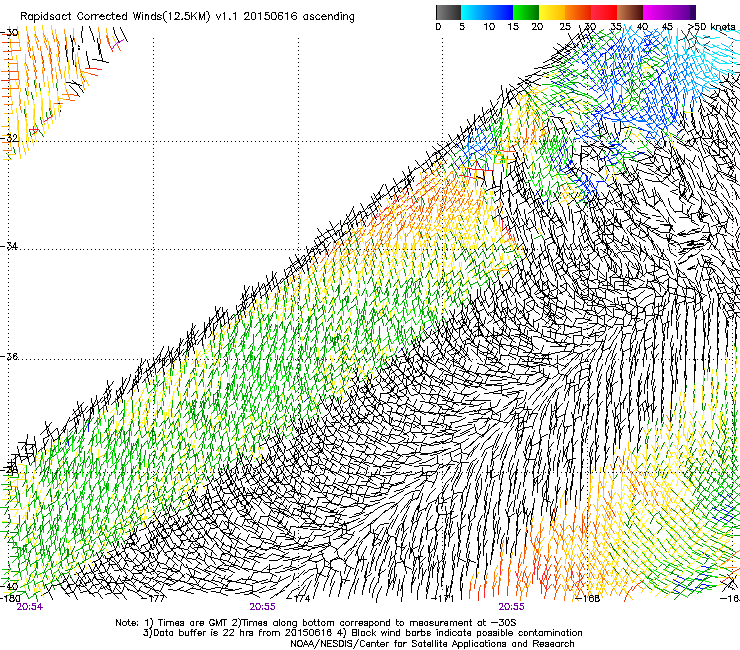Click the '-177' longitude axis label

coord(154,598)
